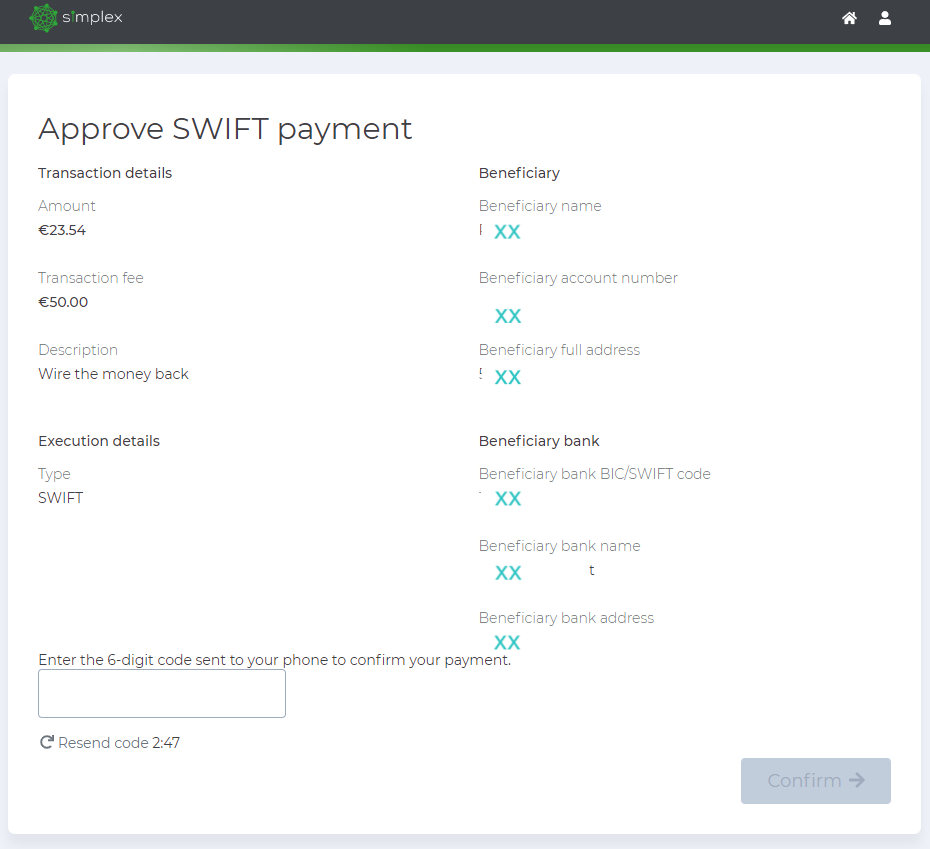930x849 pixels.
Task: Click the 'Approve SWIFT payment' heading
Action: [x=225, y=129]
